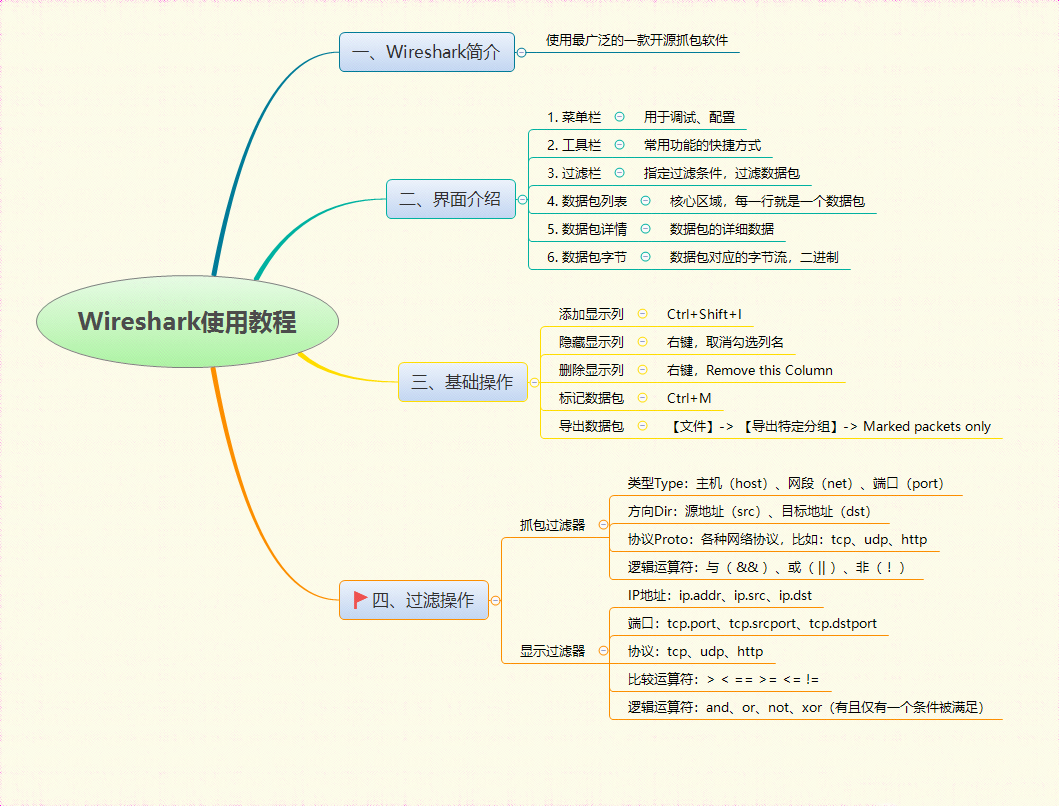Collapse the 抓包过滤器 subtopic

pos(603,525)
